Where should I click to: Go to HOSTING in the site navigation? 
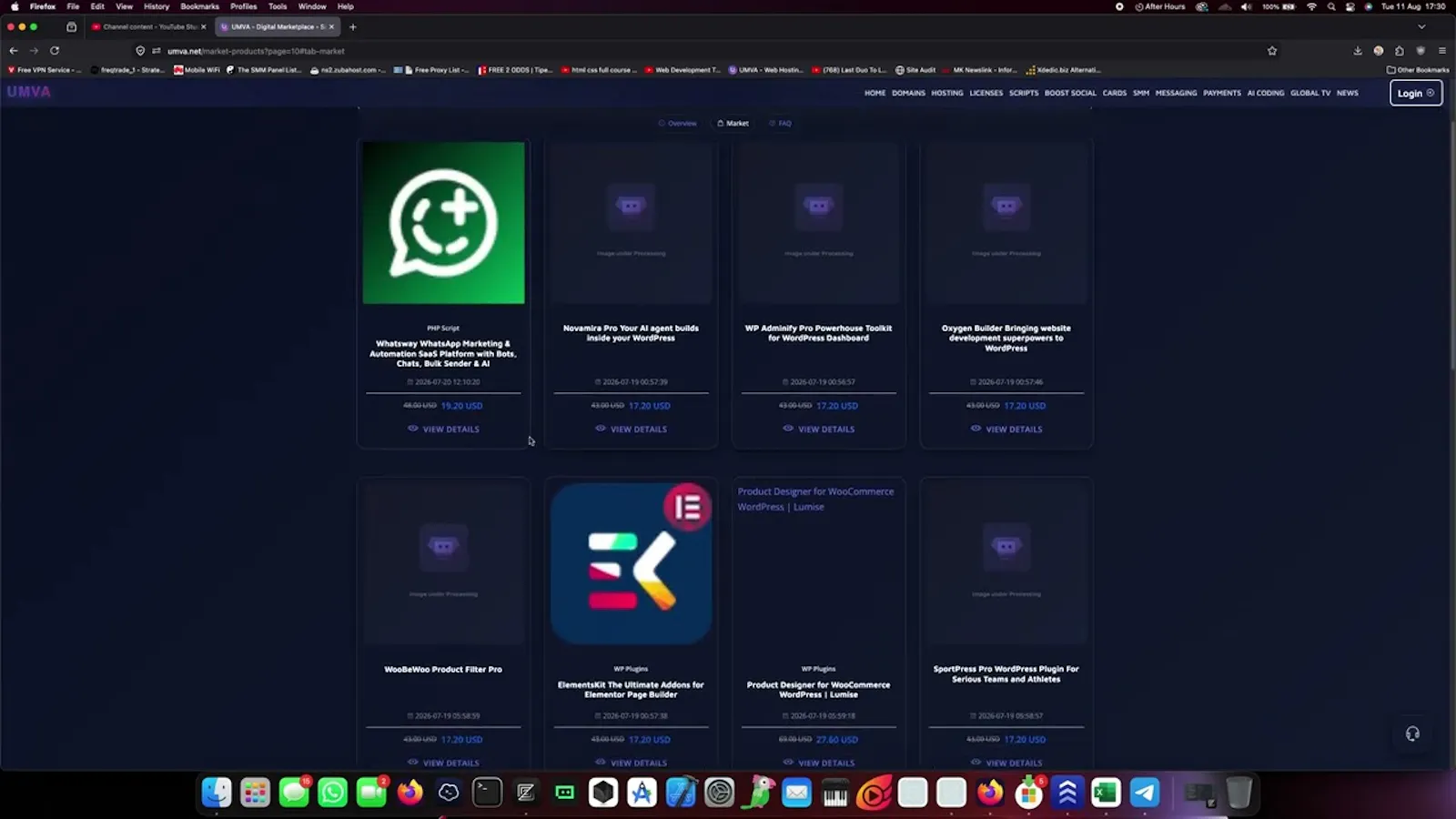(946, 93)
